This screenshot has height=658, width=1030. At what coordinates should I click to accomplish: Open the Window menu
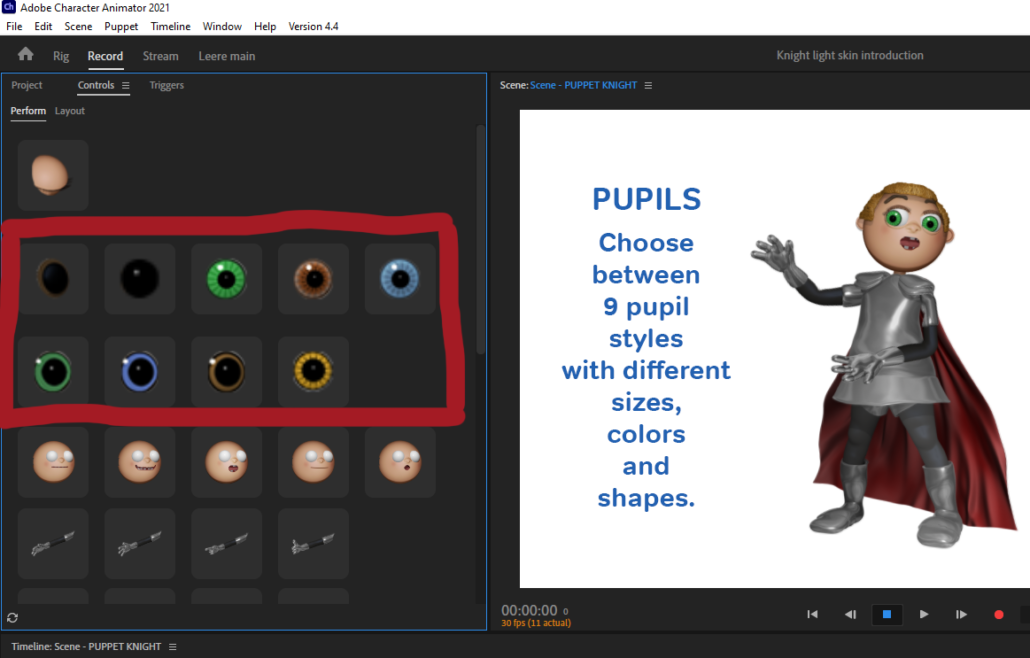(x=222, y=26)
